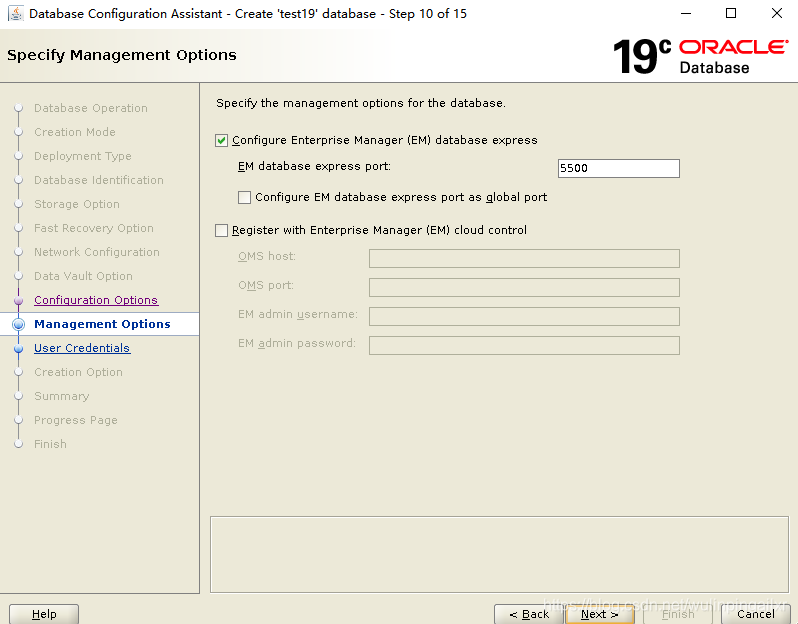
Task: Click the OMS port input field
Action: tap(524, 288)
